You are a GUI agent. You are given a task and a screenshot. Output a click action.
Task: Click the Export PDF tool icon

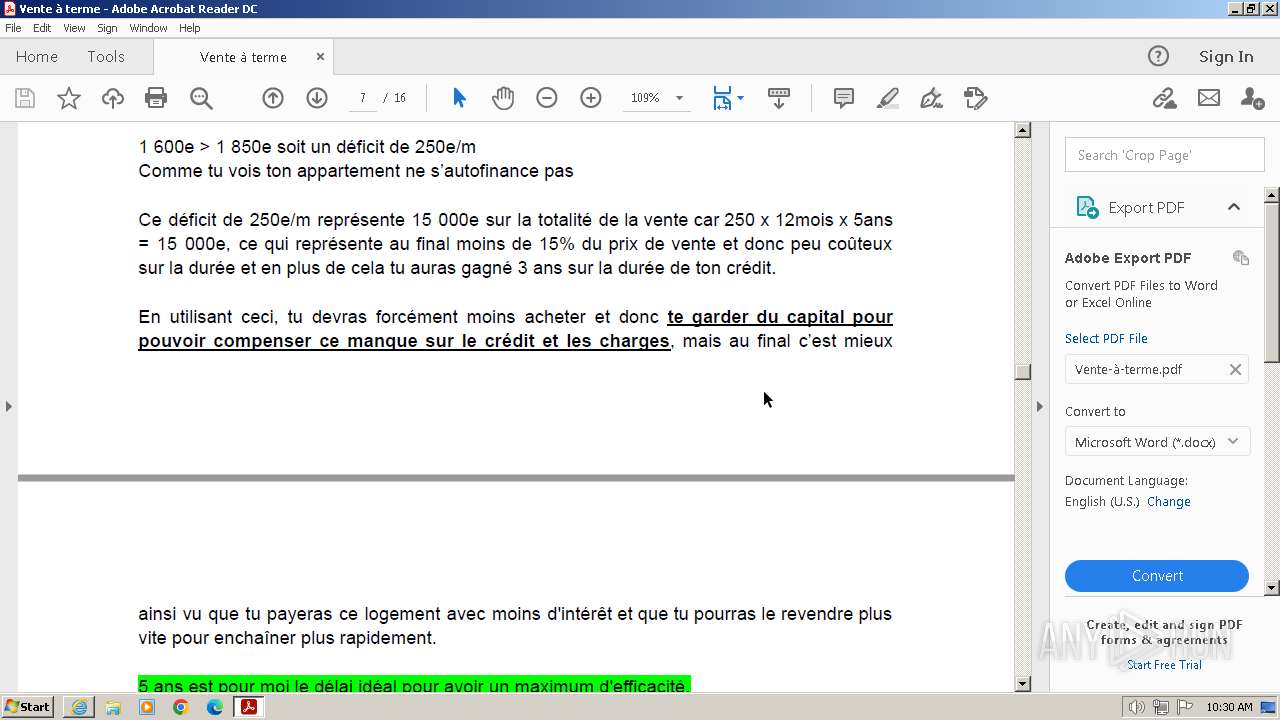pyautogui.click(x=1087, y=207)
